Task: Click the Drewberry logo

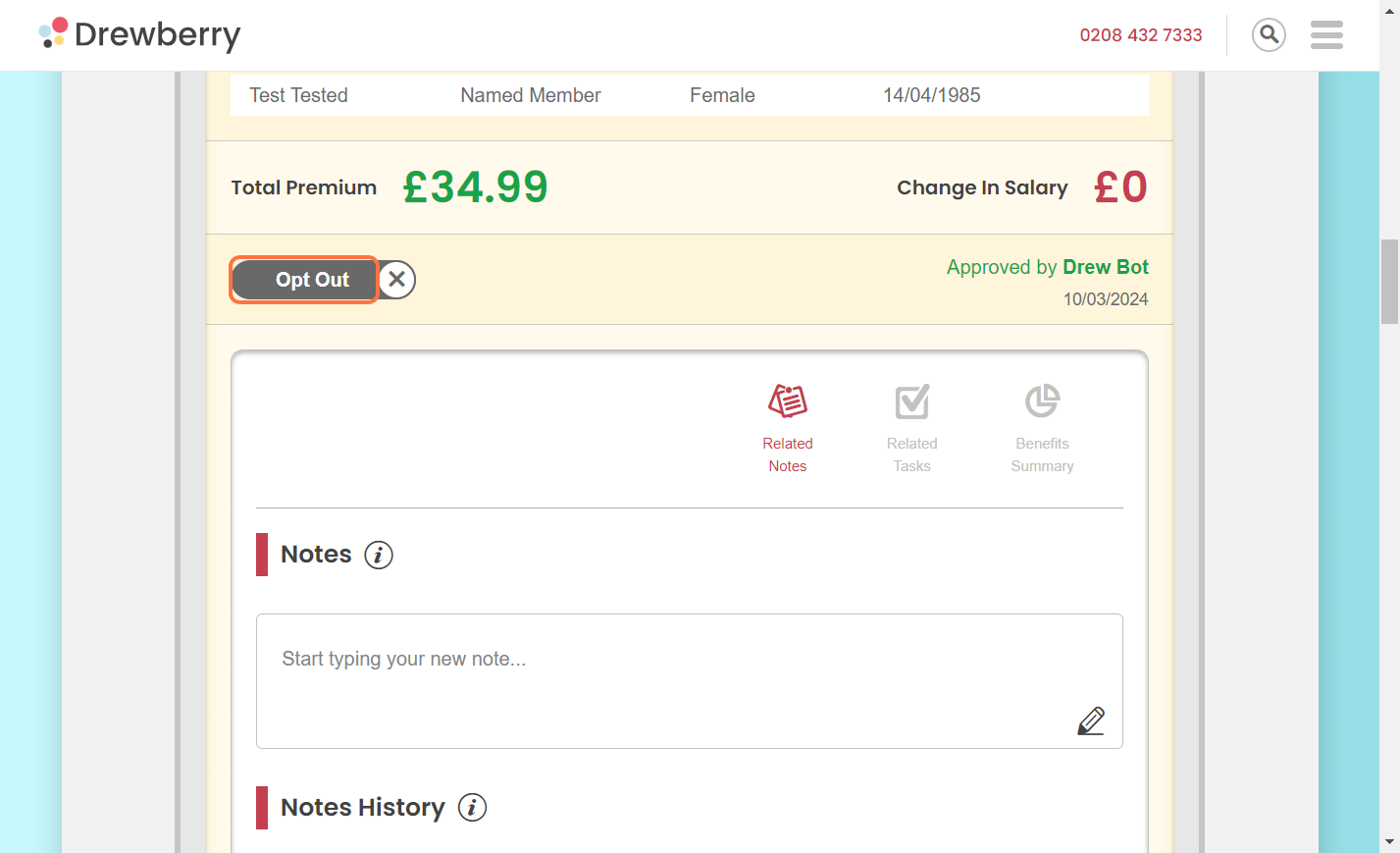Action: point(139,34)
